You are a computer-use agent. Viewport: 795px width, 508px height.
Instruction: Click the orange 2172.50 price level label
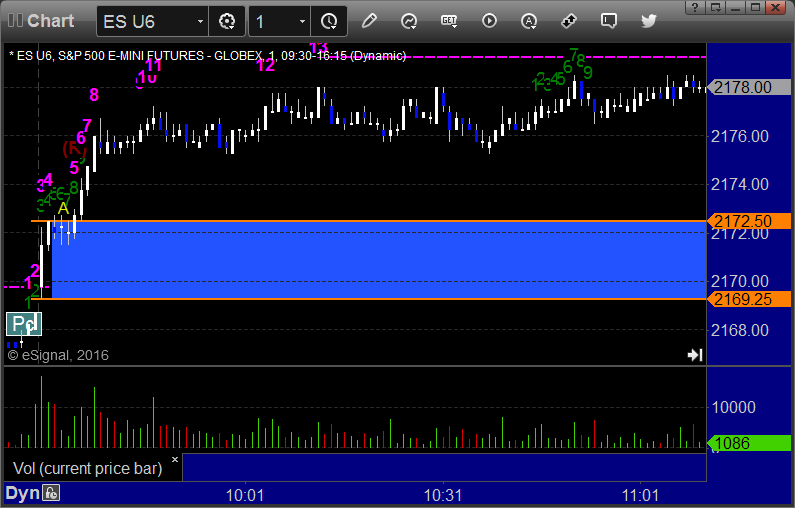coord(748,221)
